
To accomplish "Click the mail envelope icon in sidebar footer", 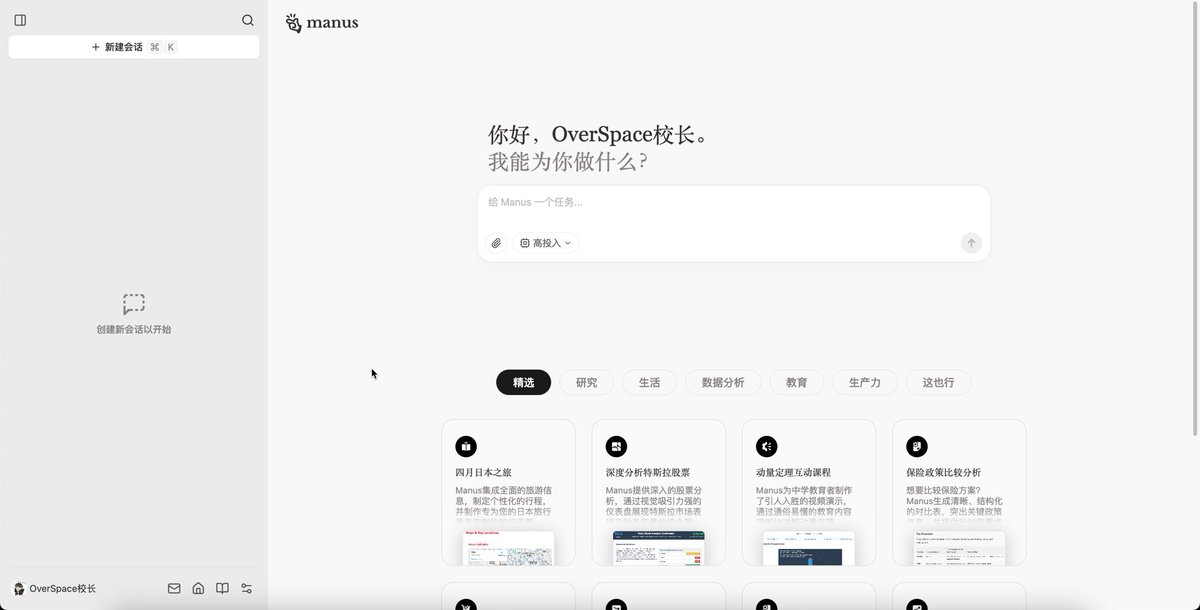I will pyautogui.click(x=174, y=589).
